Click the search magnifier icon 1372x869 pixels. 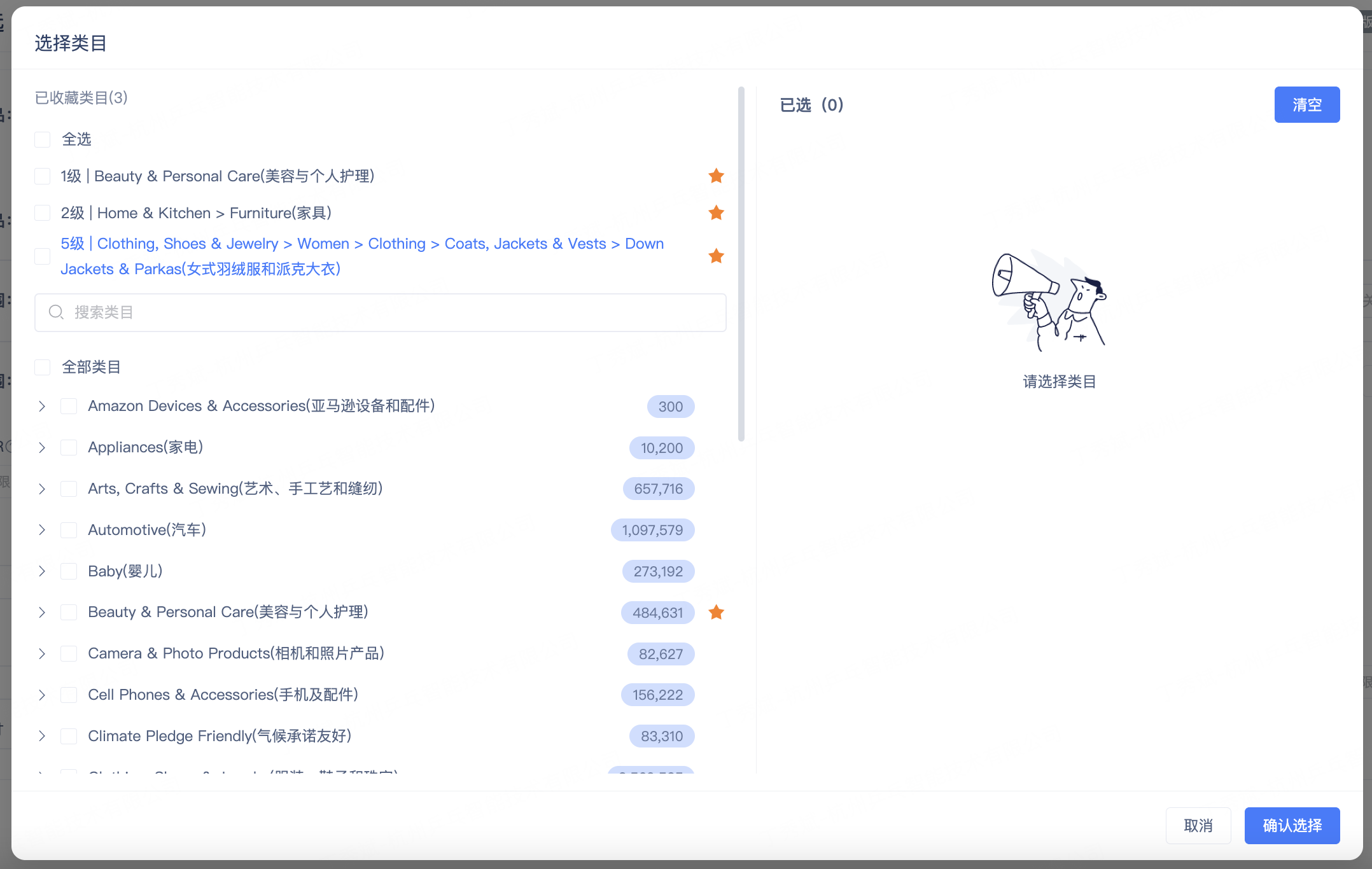(56, 312)
